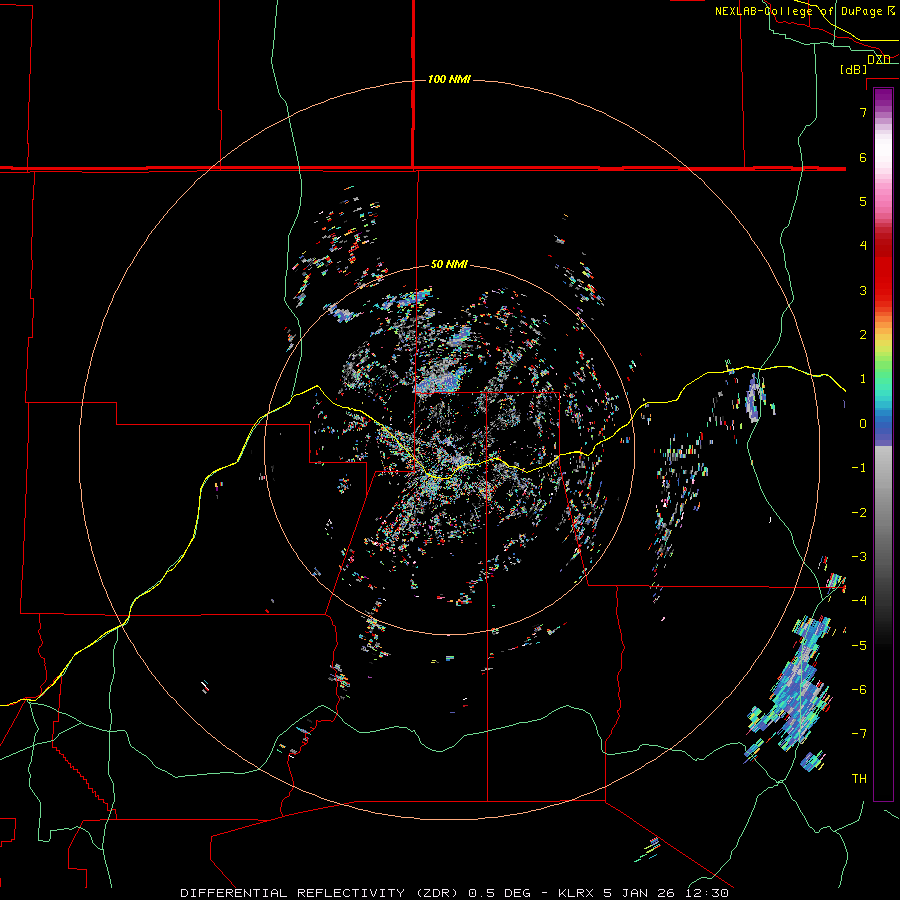Click the 50 NMI range ring label

(x=449, y=264)
